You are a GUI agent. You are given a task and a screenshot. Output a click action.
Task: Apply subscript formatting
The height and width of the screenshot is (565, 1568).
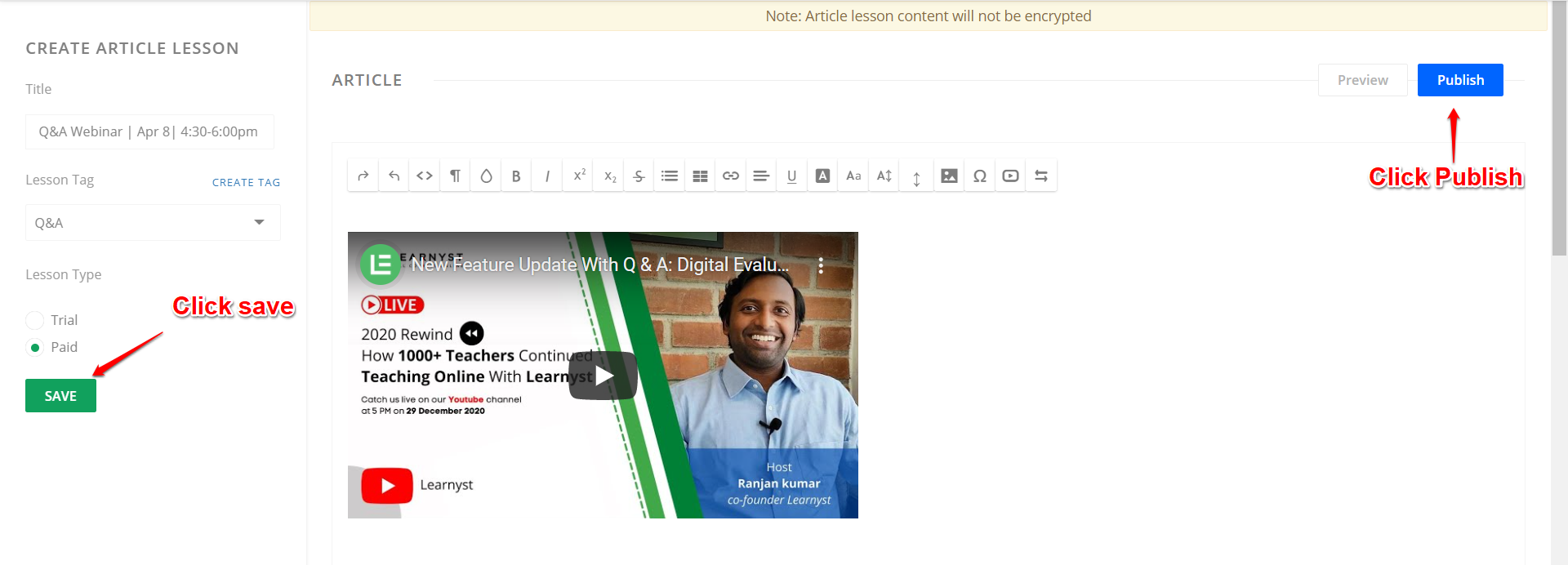click(x=610, y=176)
